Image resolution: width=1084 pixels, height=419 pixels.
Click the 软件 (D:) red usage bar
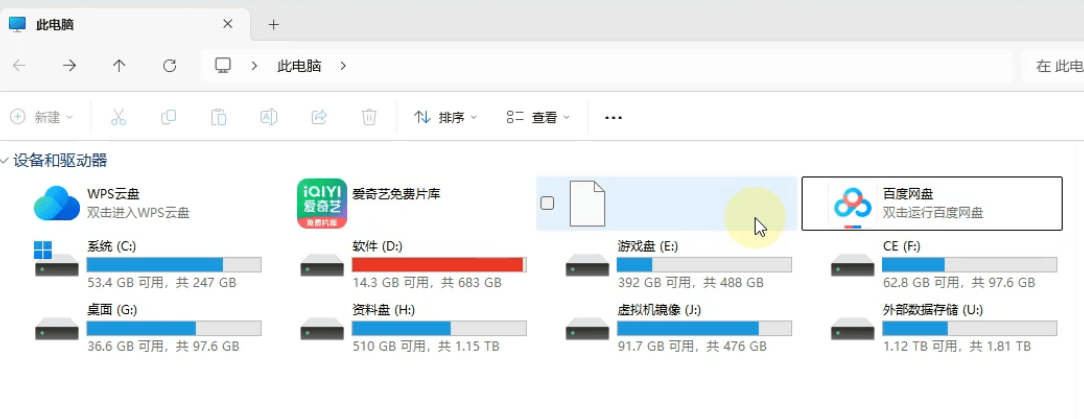click(438, 265)
